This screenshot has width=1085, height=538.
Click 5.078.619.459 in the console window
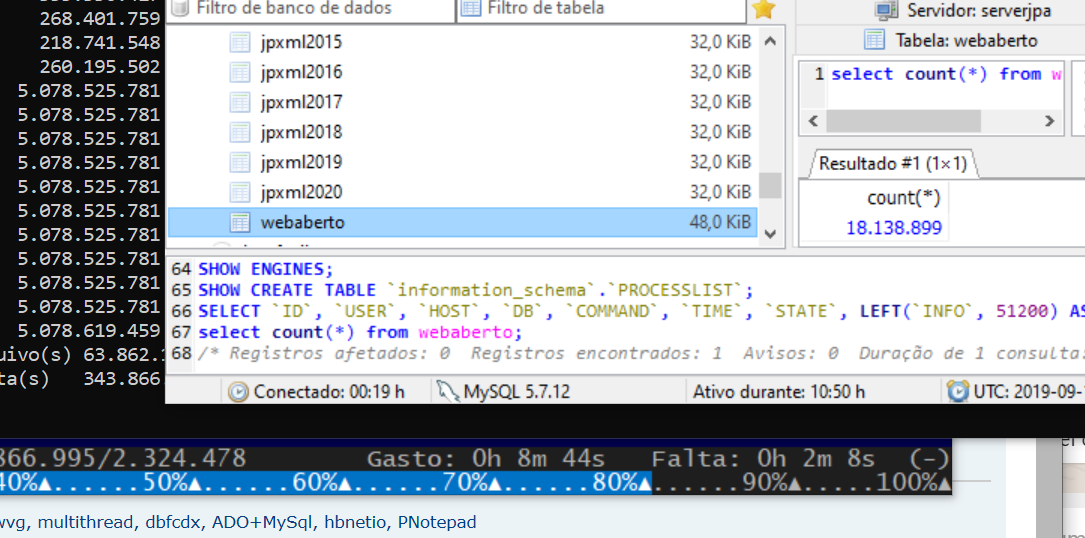point(89,330)
